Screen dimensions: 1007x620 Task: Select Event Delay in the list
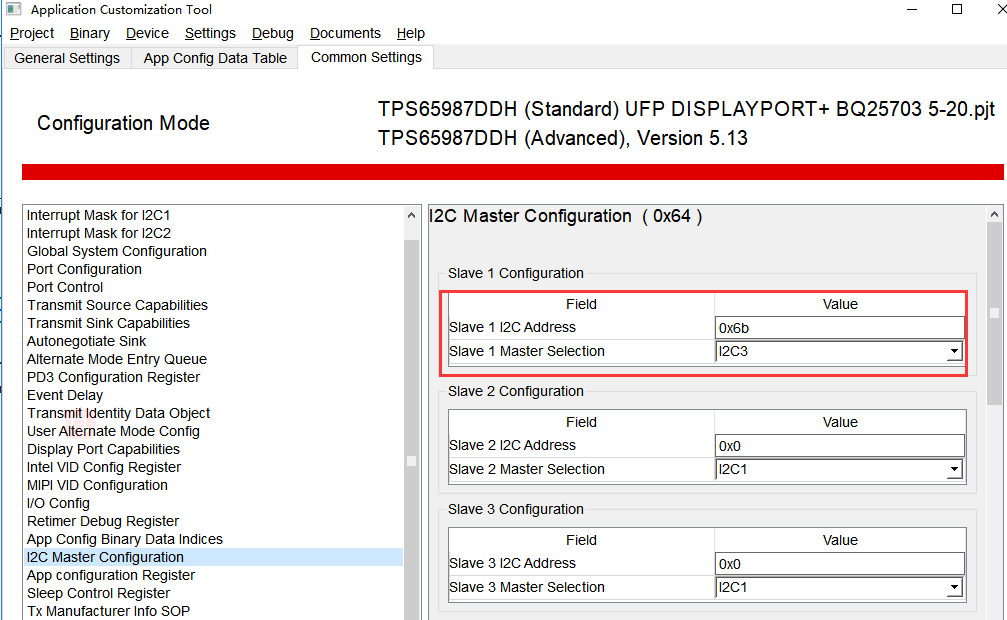tap(213, 395)
